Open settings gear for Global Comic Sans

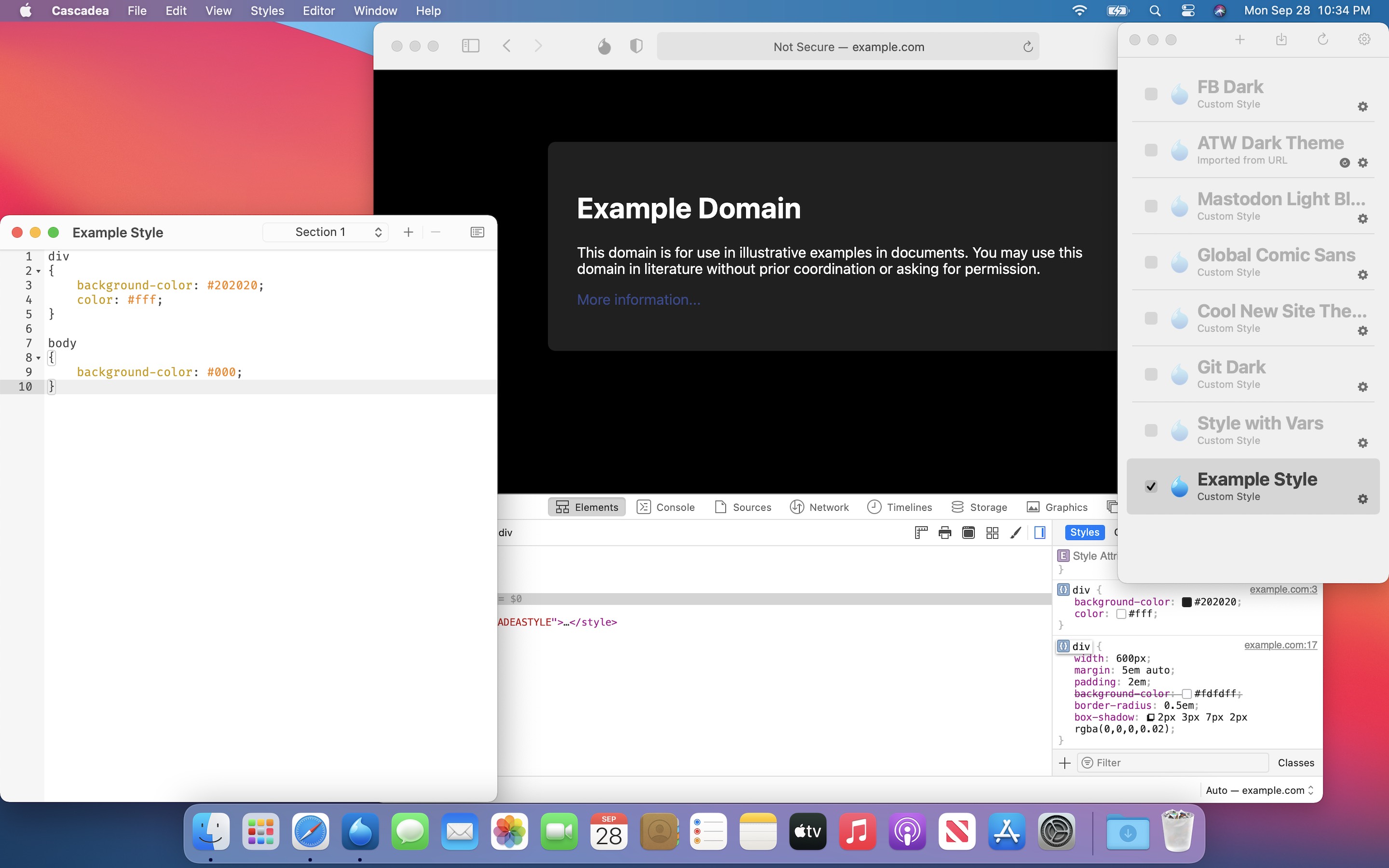coord(1362,275)
